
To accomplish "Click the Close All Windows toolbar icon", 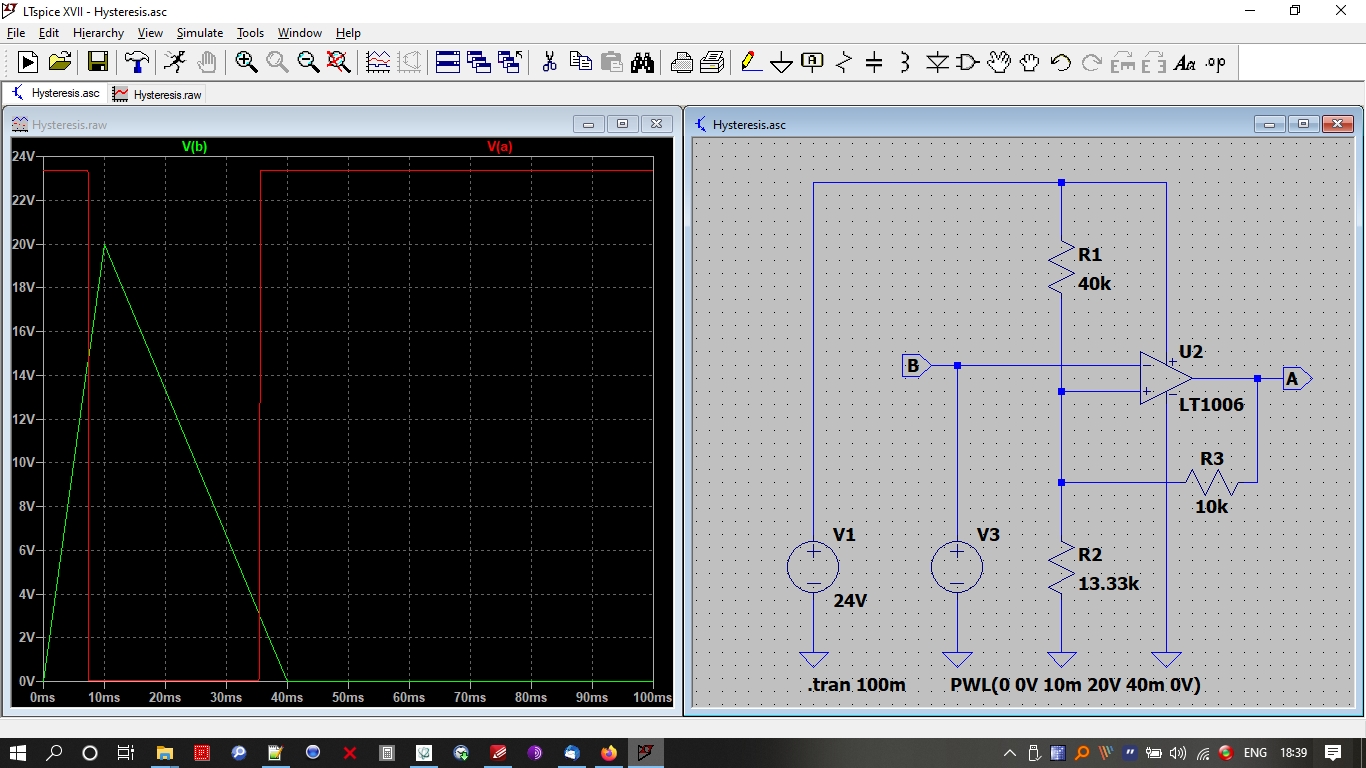I will pyautogui.click(x=510, y=62).
